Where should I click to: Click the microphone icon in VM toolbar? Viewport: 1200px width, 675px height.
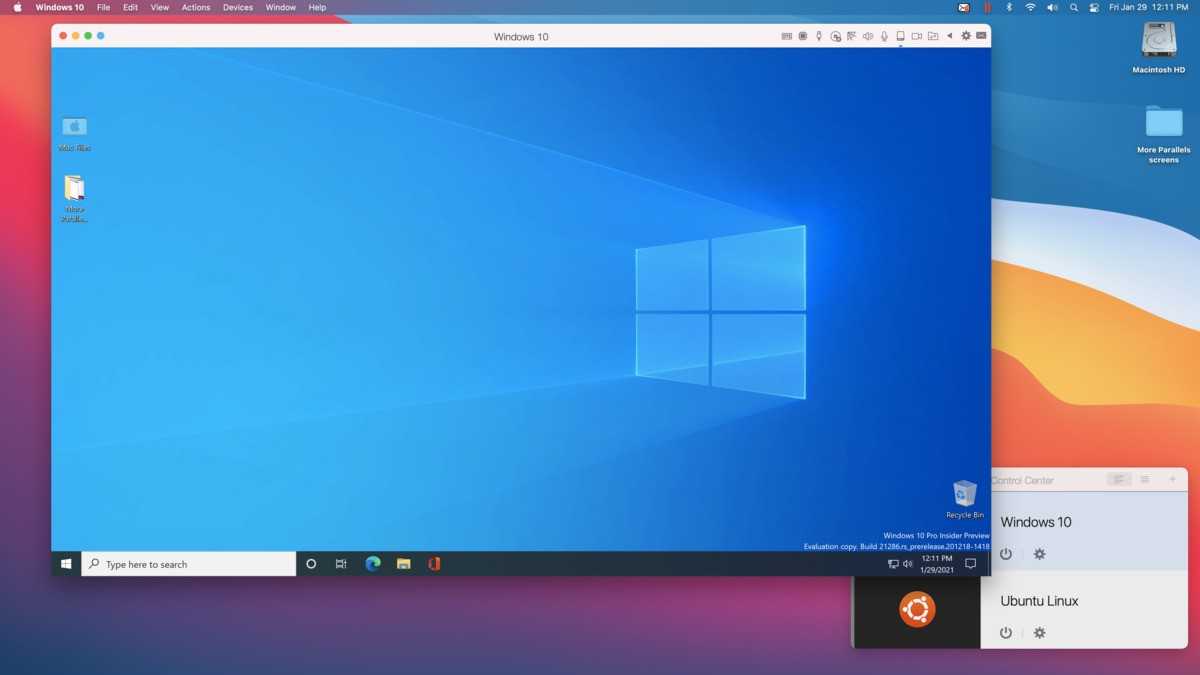[884, 36]
